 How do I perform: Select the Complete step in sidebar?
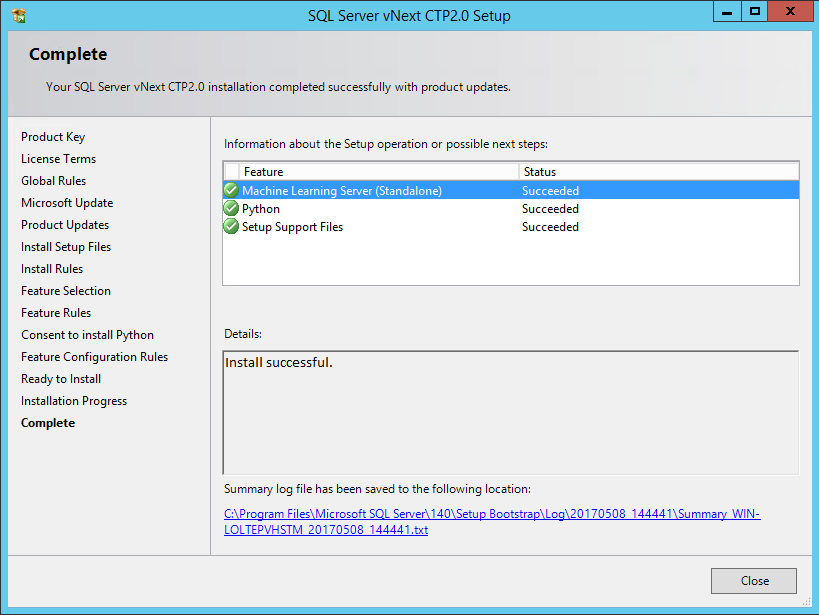[x=48, y=423]
